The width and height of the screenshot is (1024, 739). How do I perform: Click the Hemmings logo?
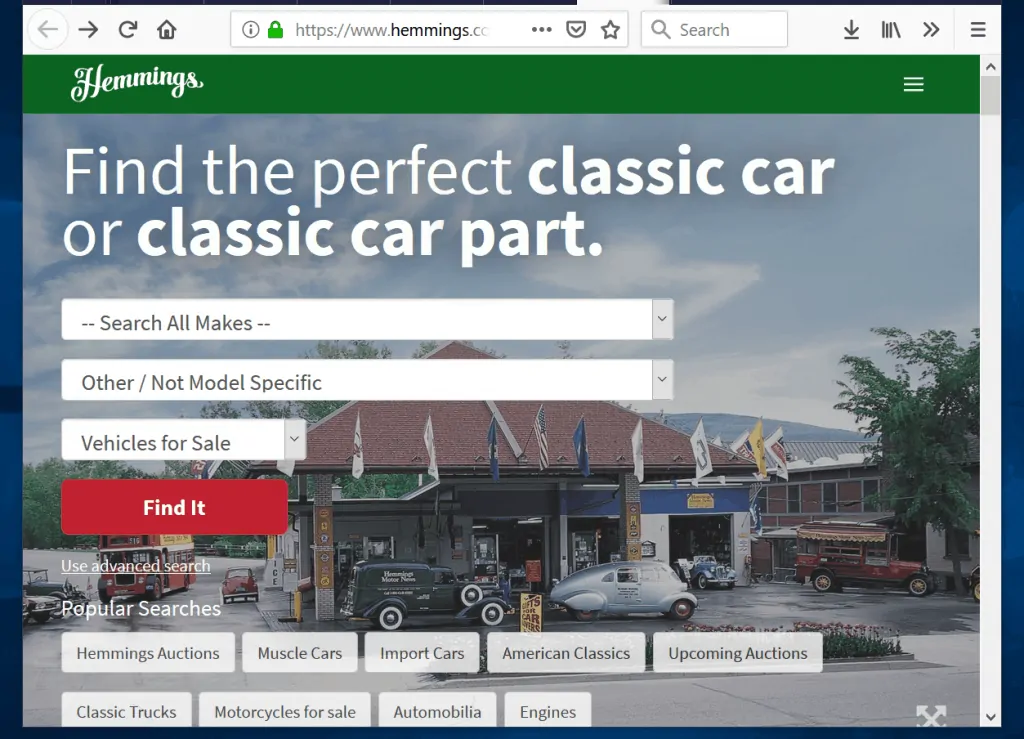pos(136,83)
